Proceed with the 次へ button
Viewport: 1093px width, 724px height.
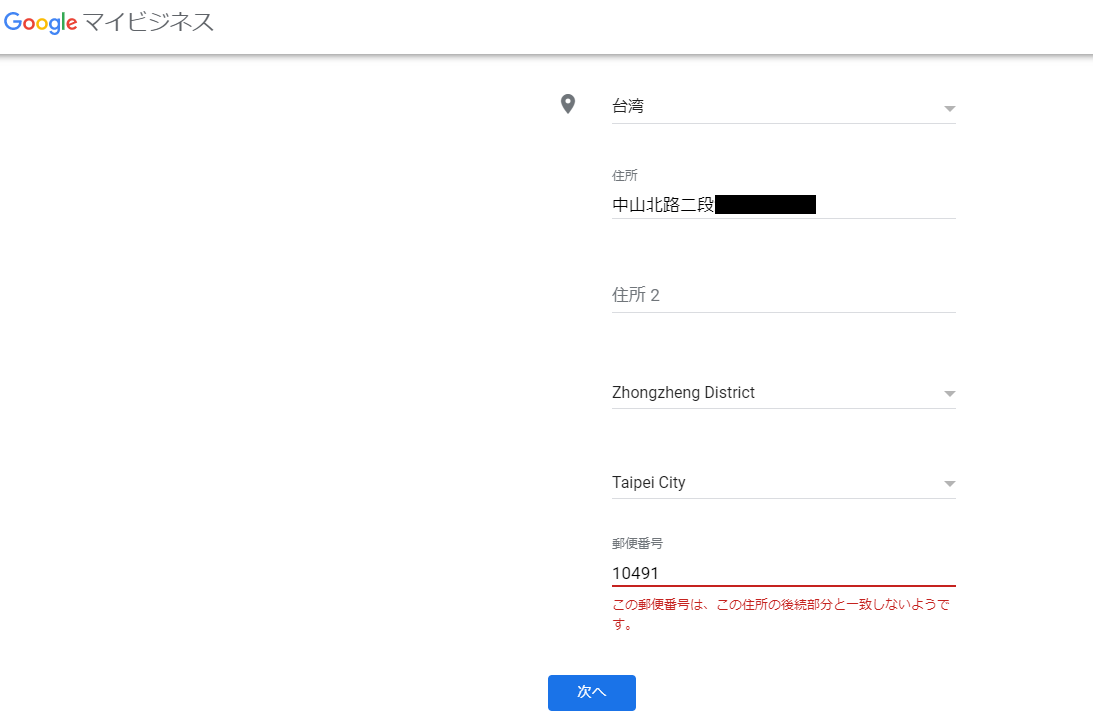pos(592,693)
